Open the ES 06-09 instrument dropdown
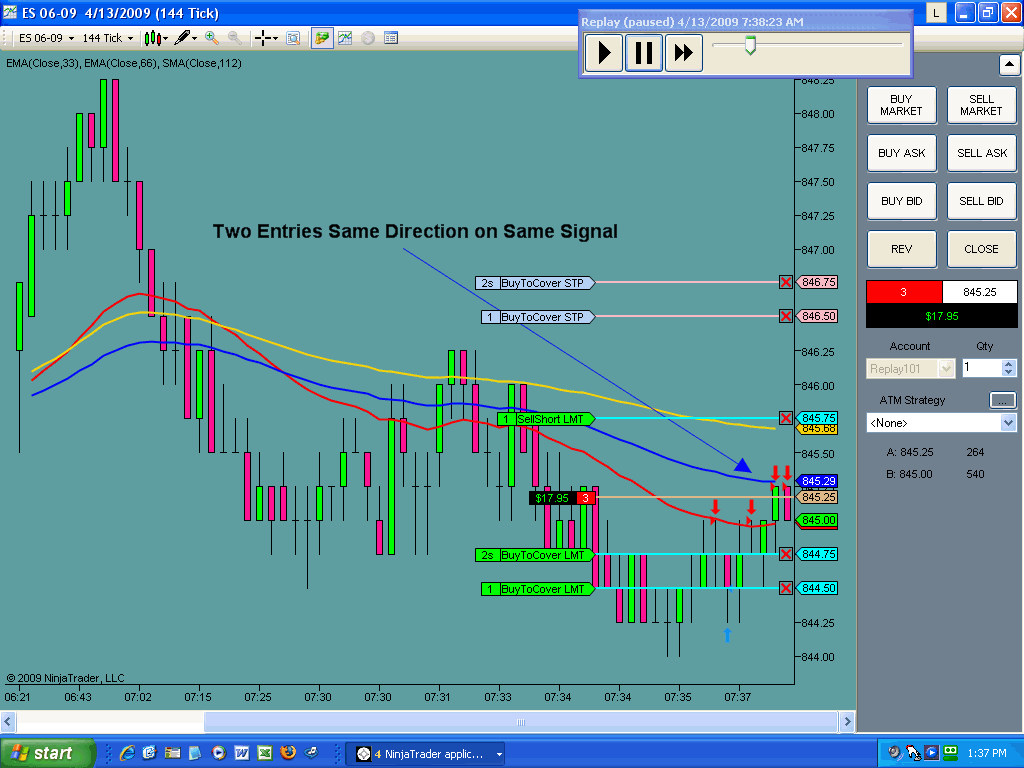Viewport: 1024px width, 768px height. 46,39
